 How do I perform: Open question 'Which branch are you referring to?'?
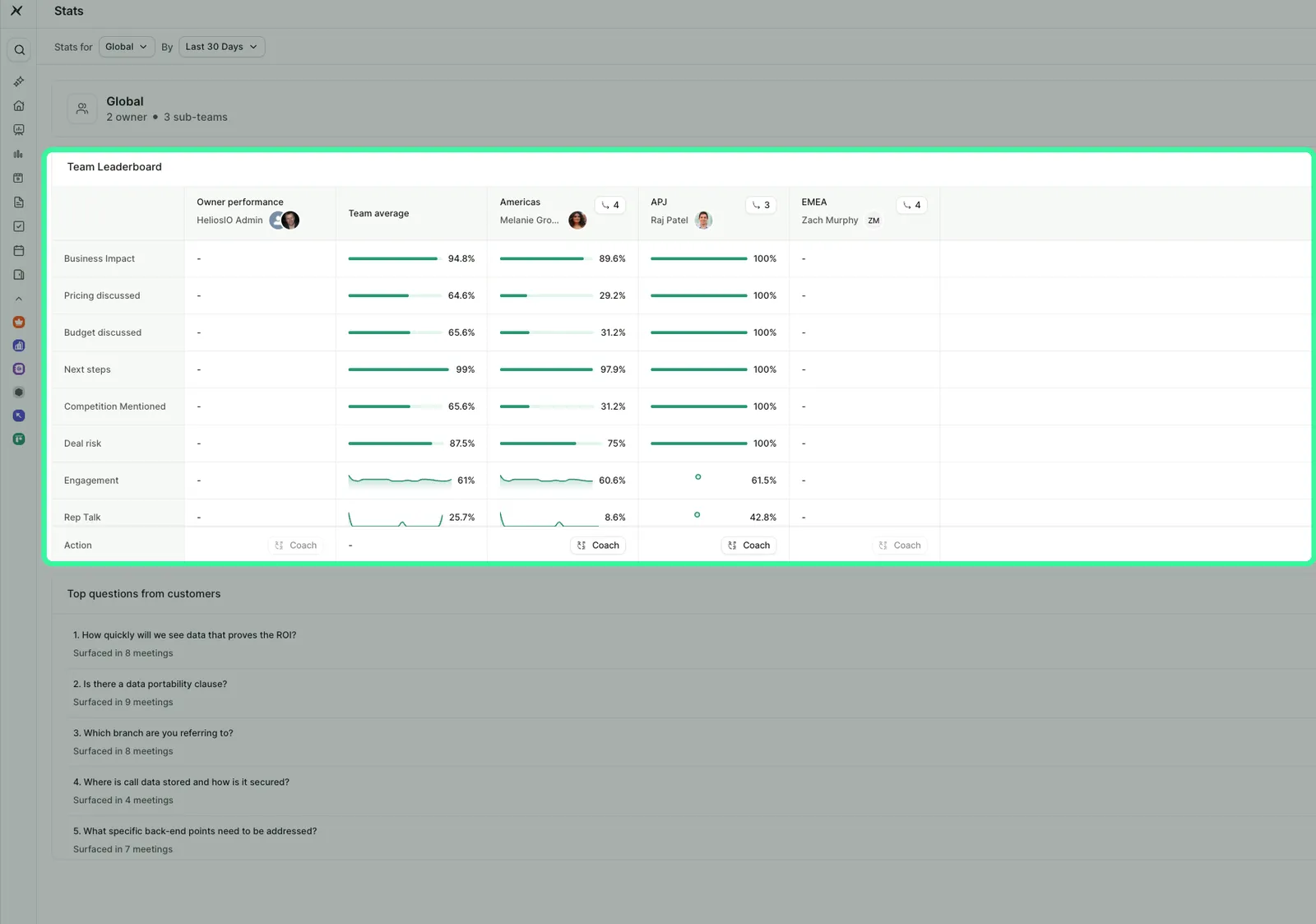click(153, 733)
